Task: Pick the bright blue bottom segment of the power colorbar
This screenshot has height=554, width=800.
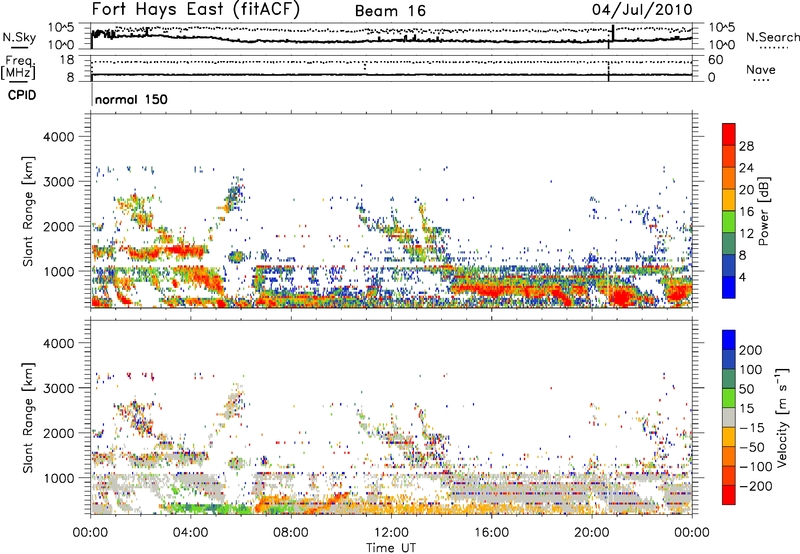Action: tap(729, 287)
